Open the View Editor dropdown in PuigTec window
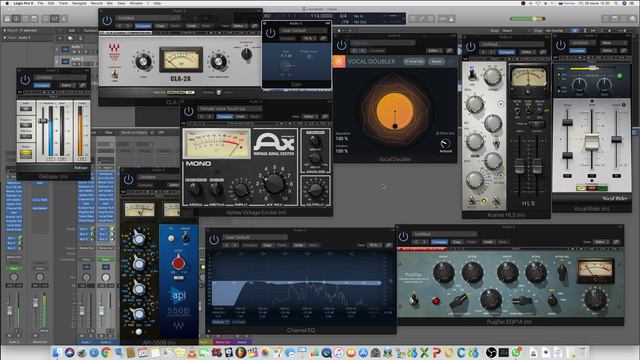This screenshot has height=360, width=640. tap(602, 242)
